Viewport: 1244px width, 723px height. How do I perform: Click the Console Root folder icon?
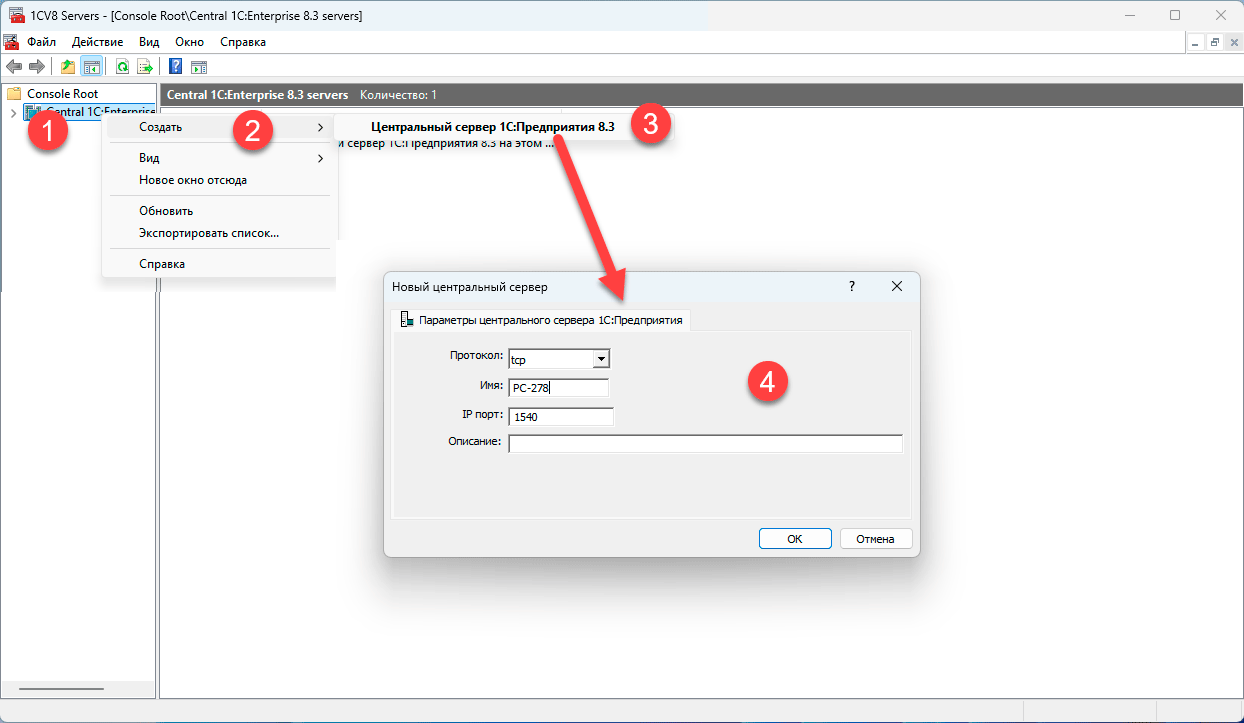coord(14,94)
